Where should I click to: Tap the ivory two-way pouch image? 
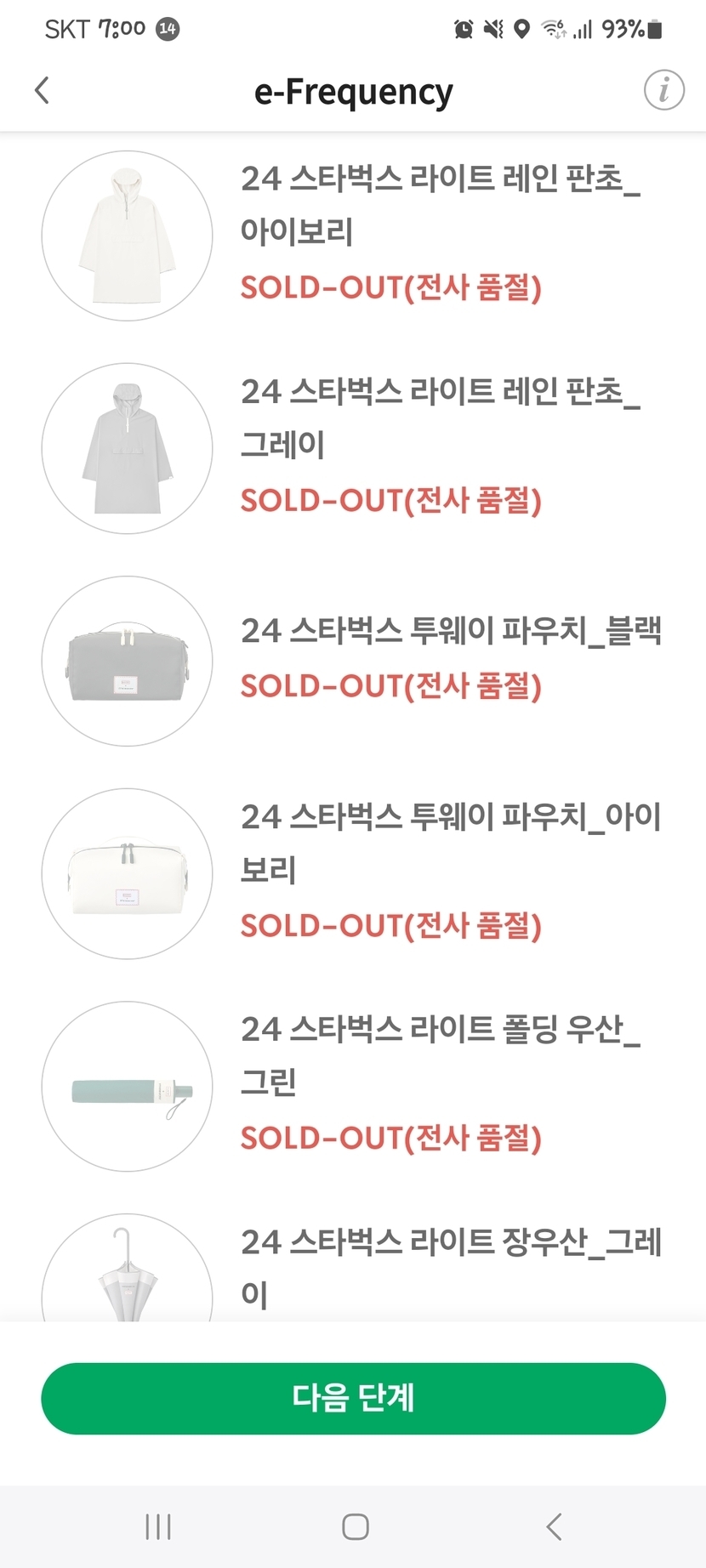[127, 873]
